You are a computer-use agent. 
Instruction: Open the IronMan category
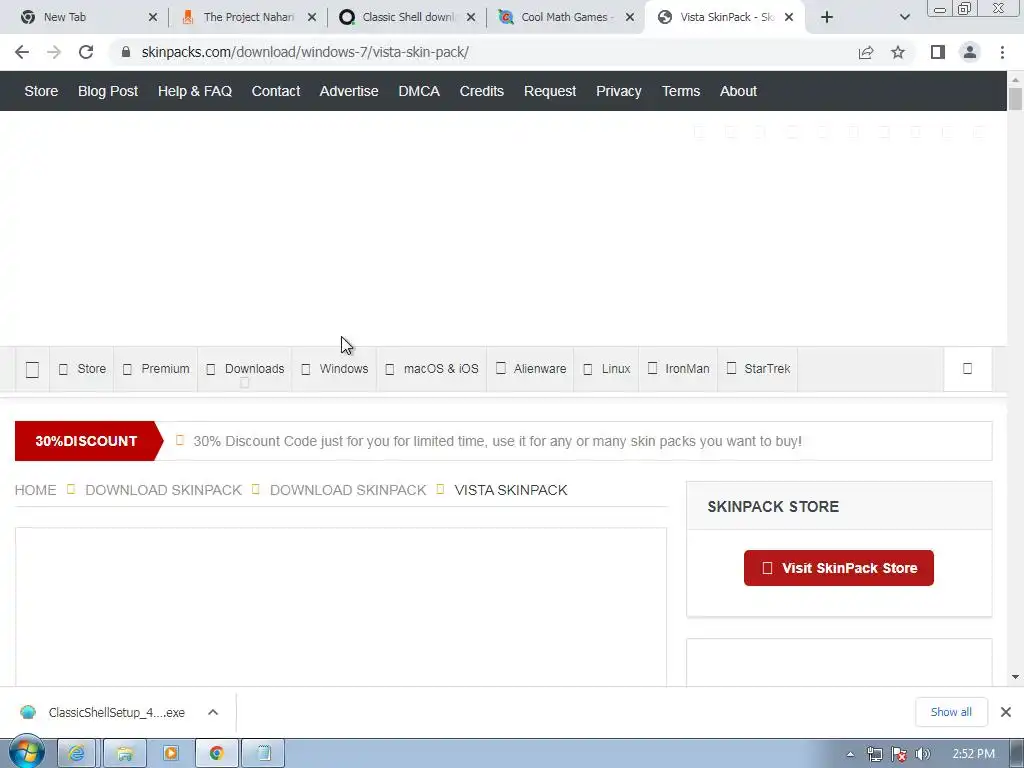[x=678, y=369]
